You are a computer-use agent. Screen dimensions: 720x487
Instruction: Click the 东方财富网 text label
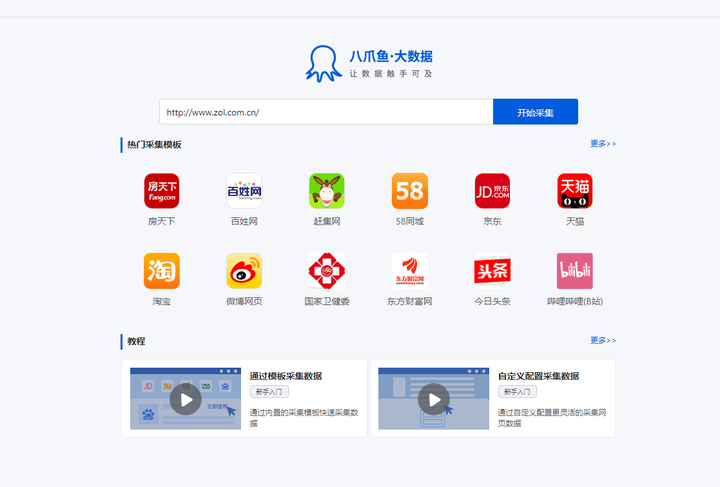point(410,301)
